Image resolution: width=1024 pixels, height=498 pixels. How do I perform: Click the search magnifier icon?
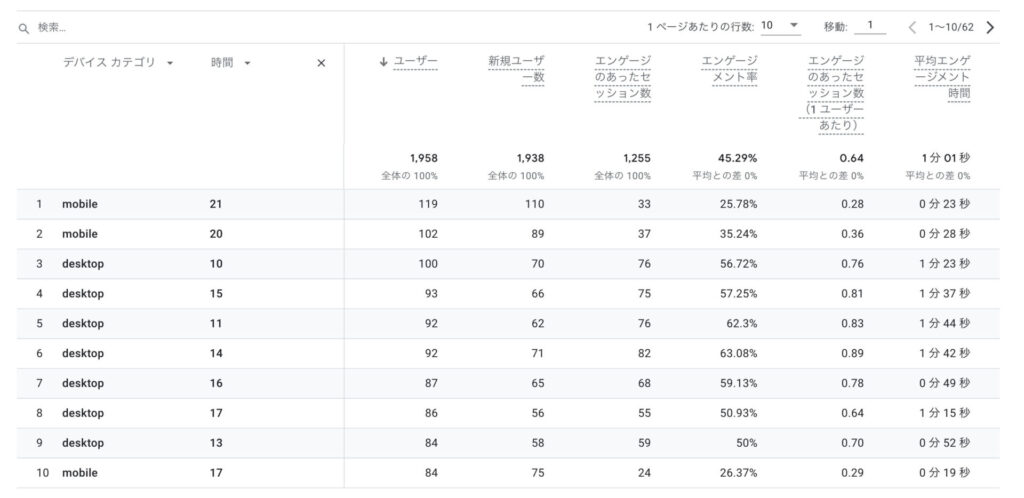coord(23,28)
